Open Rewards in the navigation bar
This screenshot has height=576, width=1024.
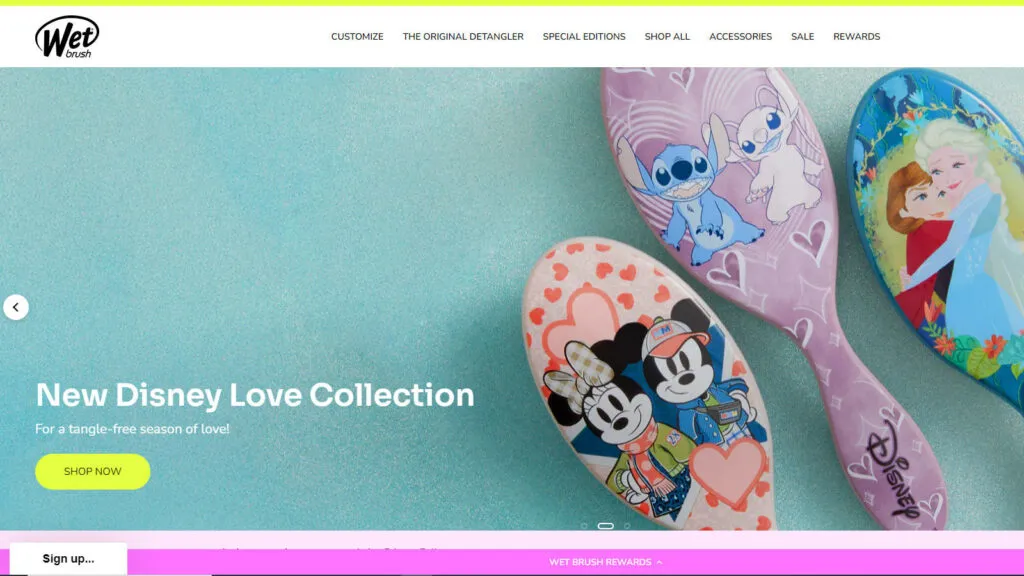tap(856, 37)
